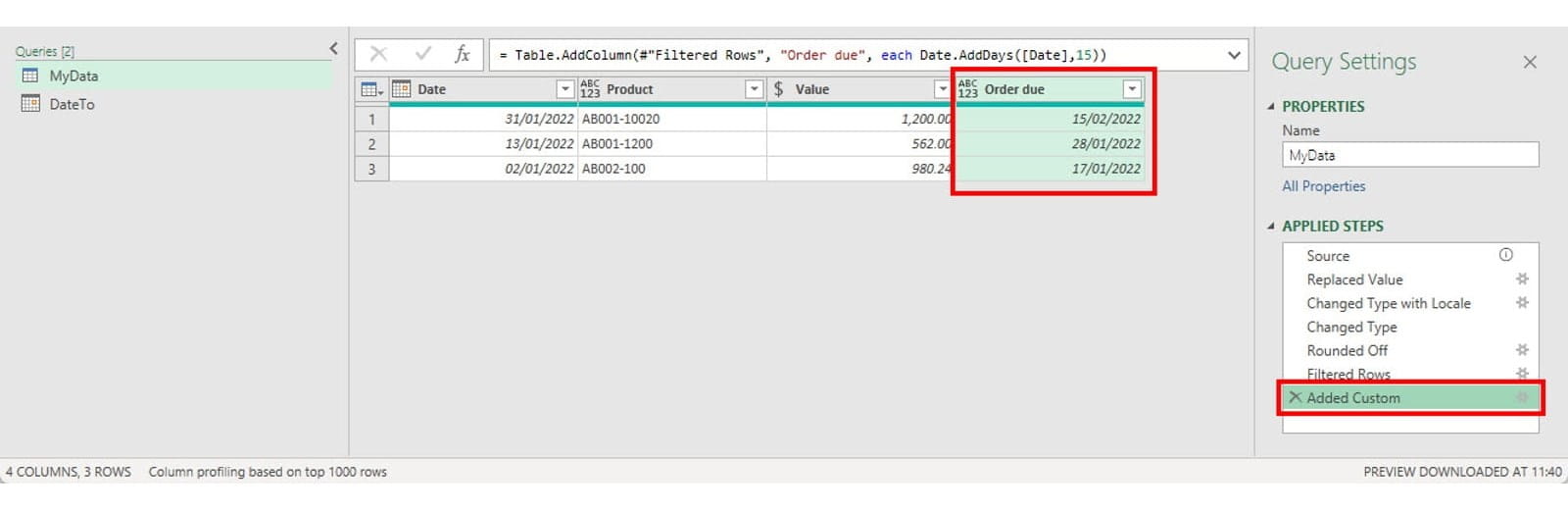Click the Date column data type icon
This screenshot has height=510, width=1568.
[401, 89]
